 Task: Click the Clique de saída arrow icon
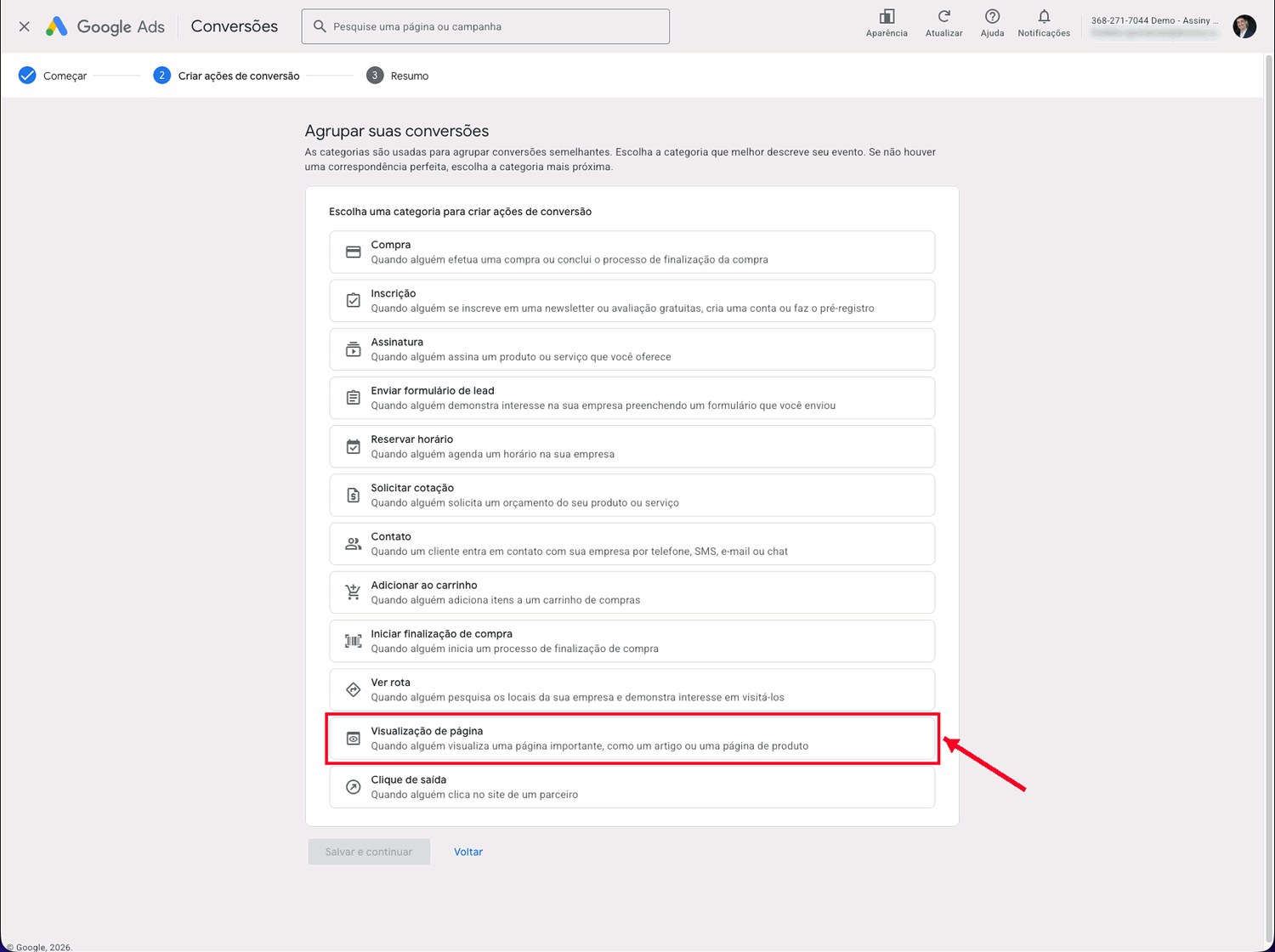[x=354, y=787]
